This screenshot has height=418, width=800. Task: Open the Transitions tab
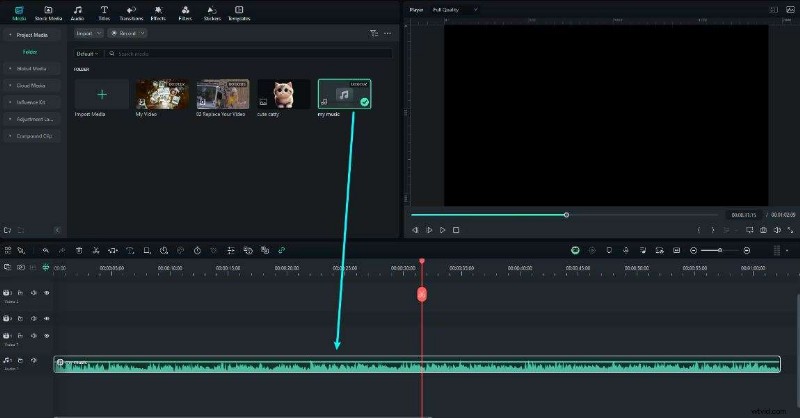[131, 13]
